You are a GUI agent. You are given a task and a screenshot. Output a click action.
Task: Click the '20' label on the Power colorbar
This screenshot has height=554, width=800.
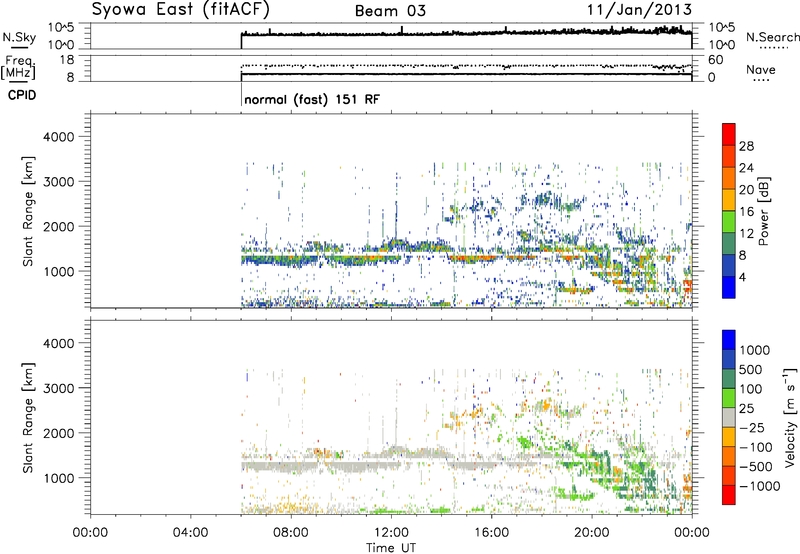tap(746, 190)
